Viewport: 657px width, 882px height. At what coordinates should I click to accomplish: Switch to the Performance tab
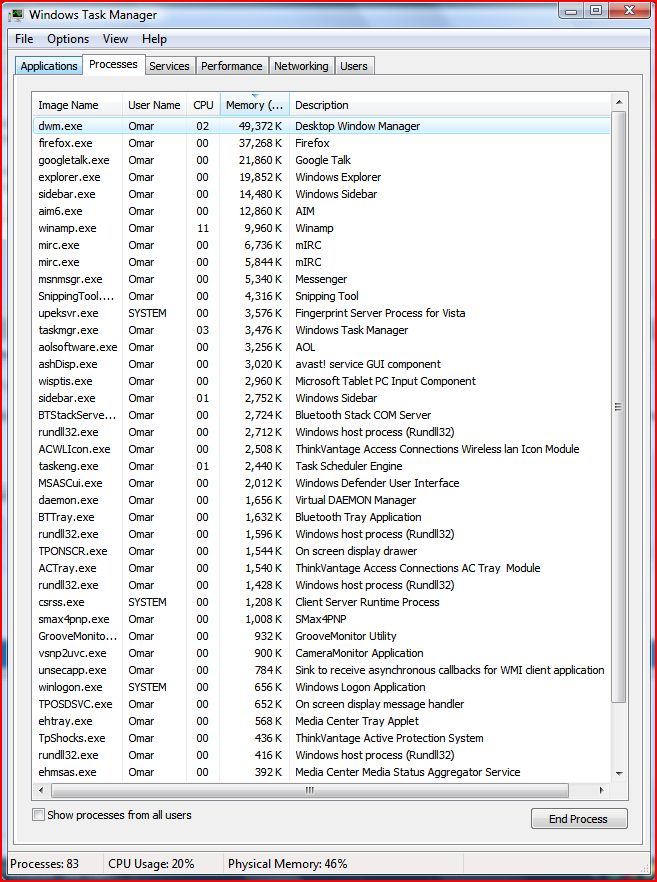point(232,66)
